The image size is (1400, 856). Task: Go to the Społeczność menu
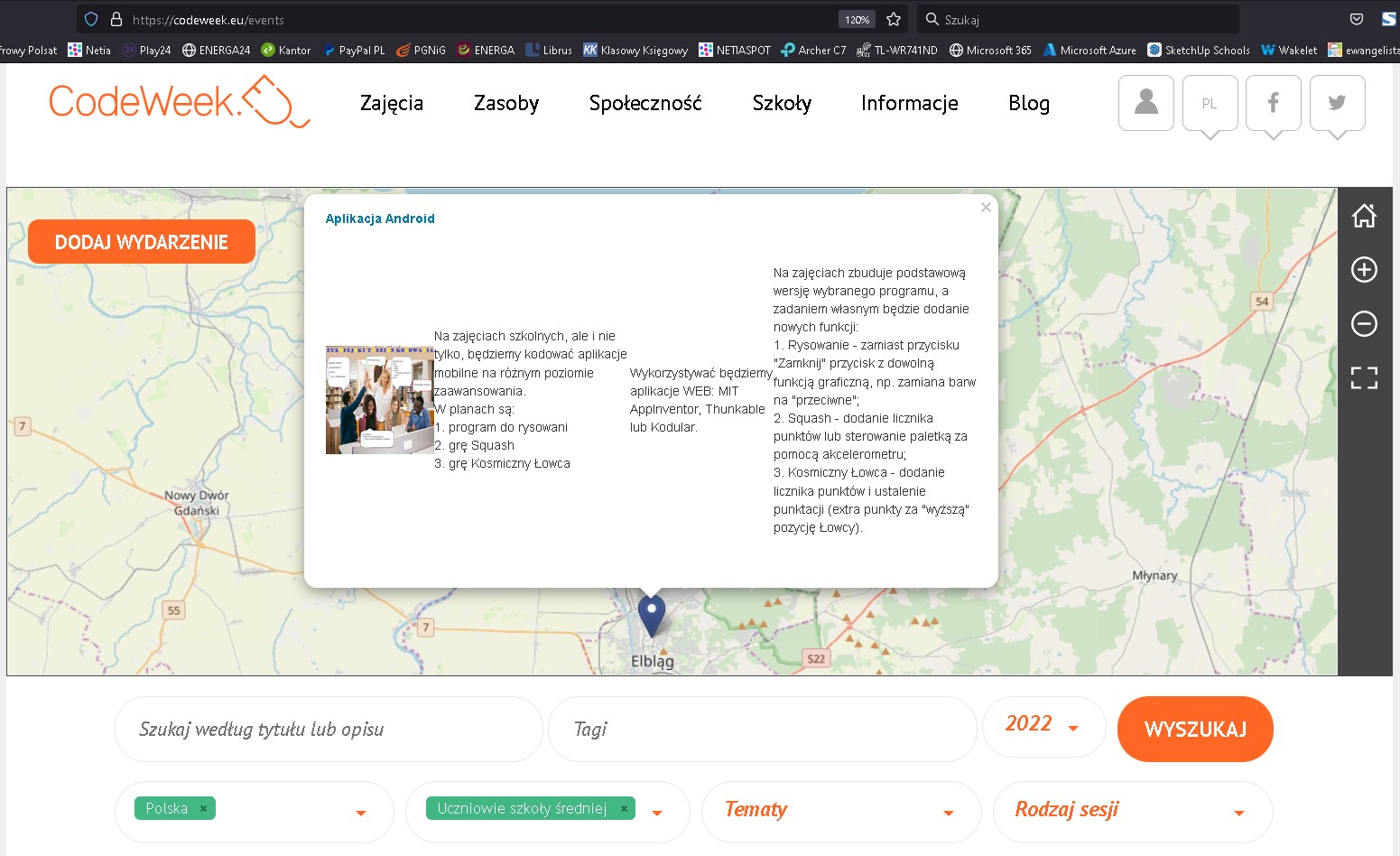[644, 103]
